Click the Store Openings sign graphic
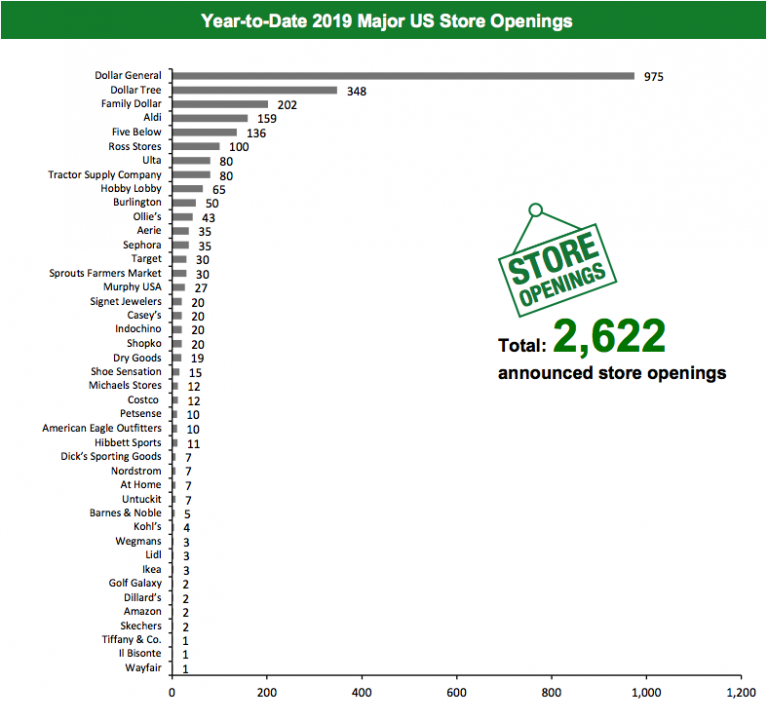Screen dimensions: 768x721 557,260
